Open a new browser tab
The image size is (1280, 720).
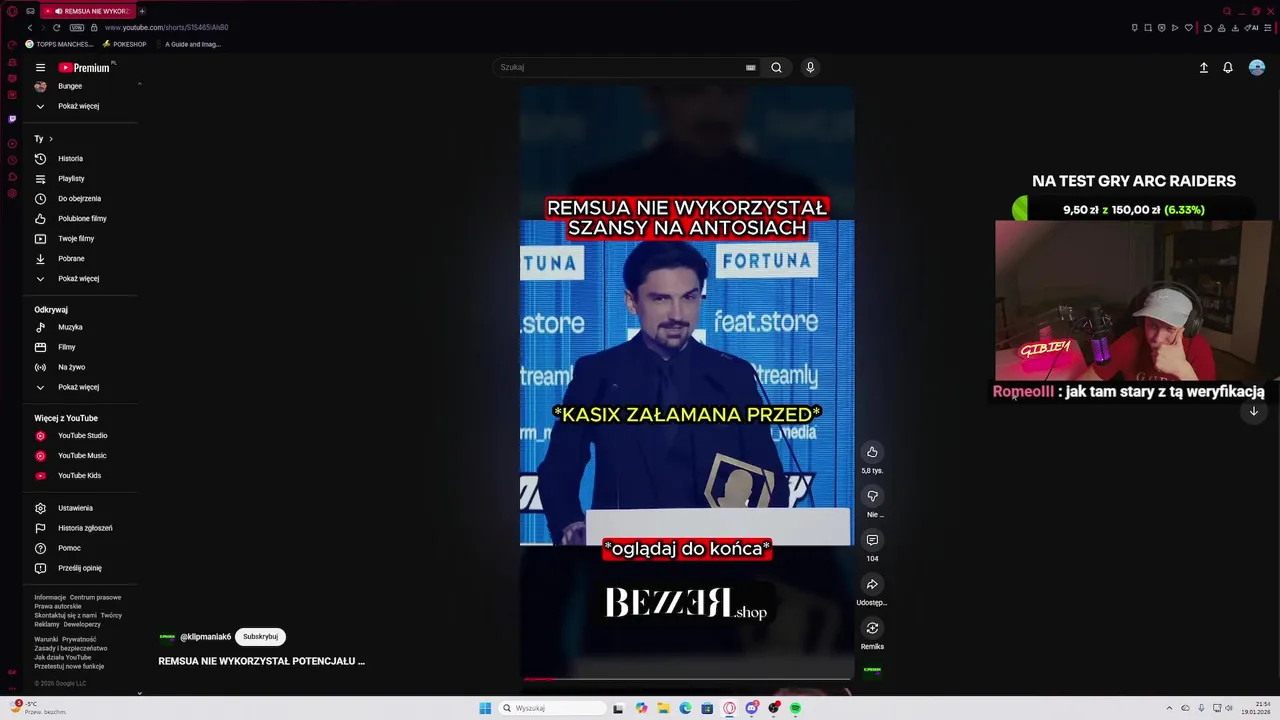tap(142, 11)
